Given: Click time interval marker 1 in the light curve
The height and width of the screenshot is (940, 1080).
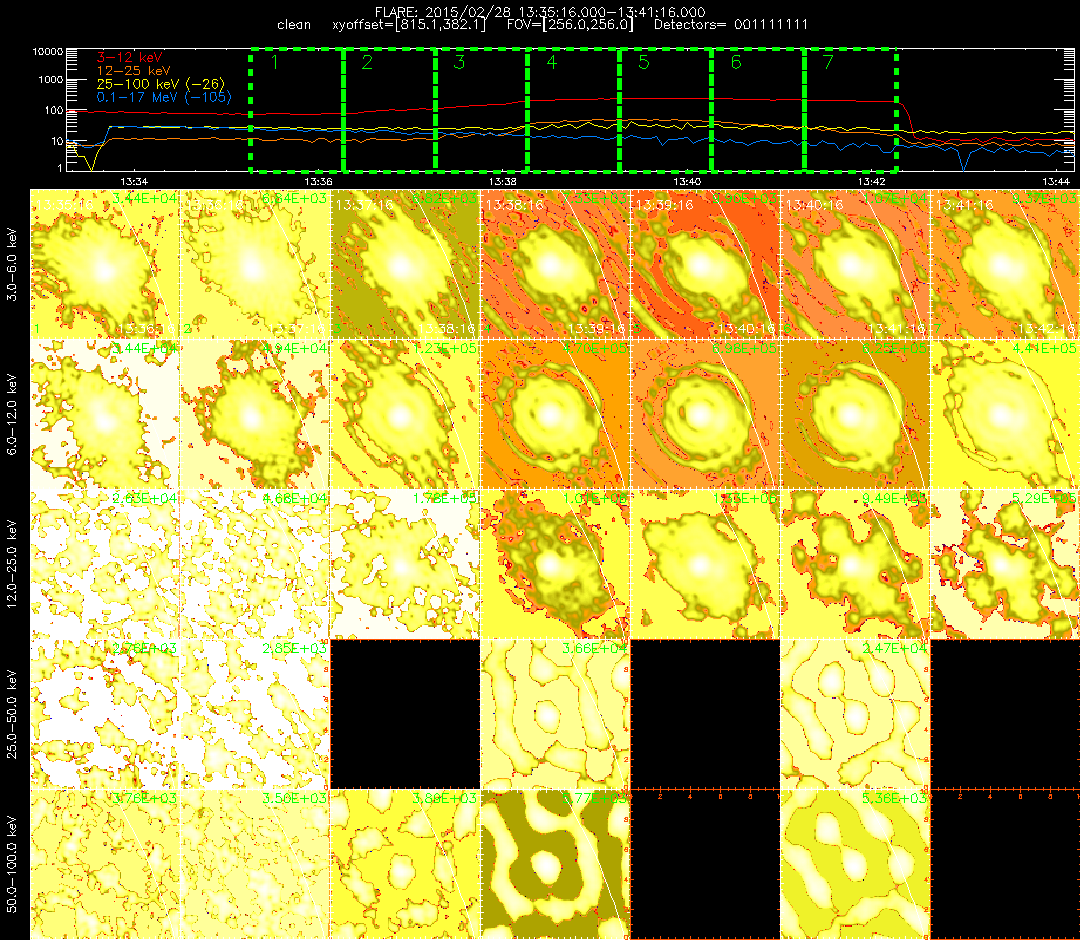Looking at the screenshot, I should pos(275,62).
